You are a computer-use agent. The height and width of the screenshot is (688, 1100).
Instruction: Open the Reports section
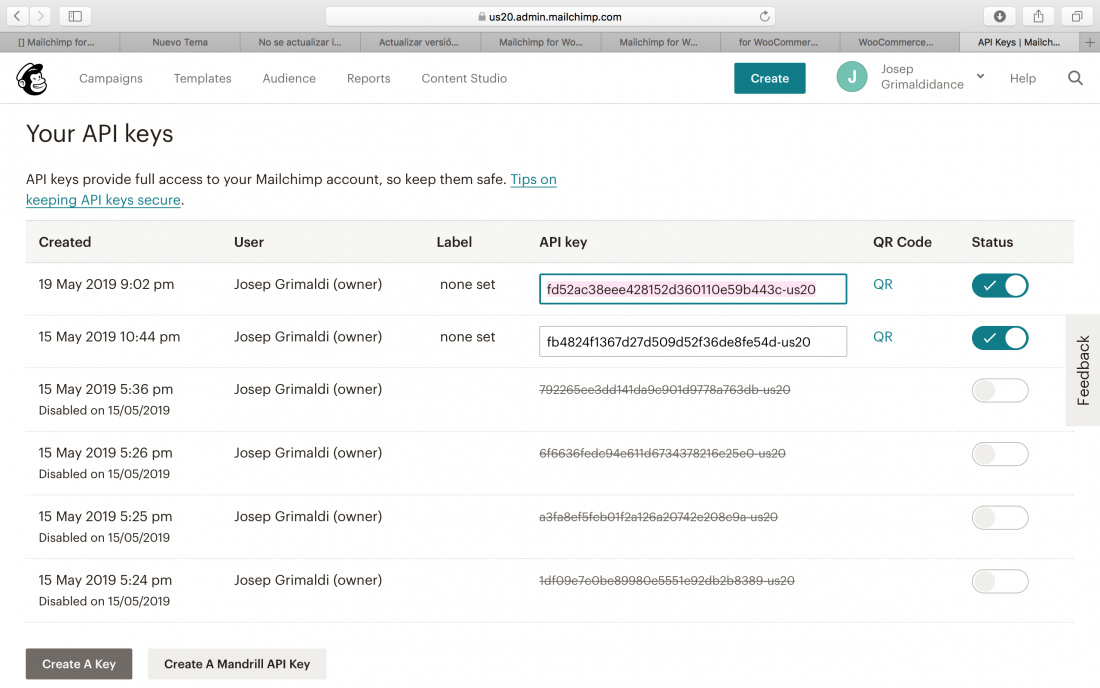click(368, 79)
